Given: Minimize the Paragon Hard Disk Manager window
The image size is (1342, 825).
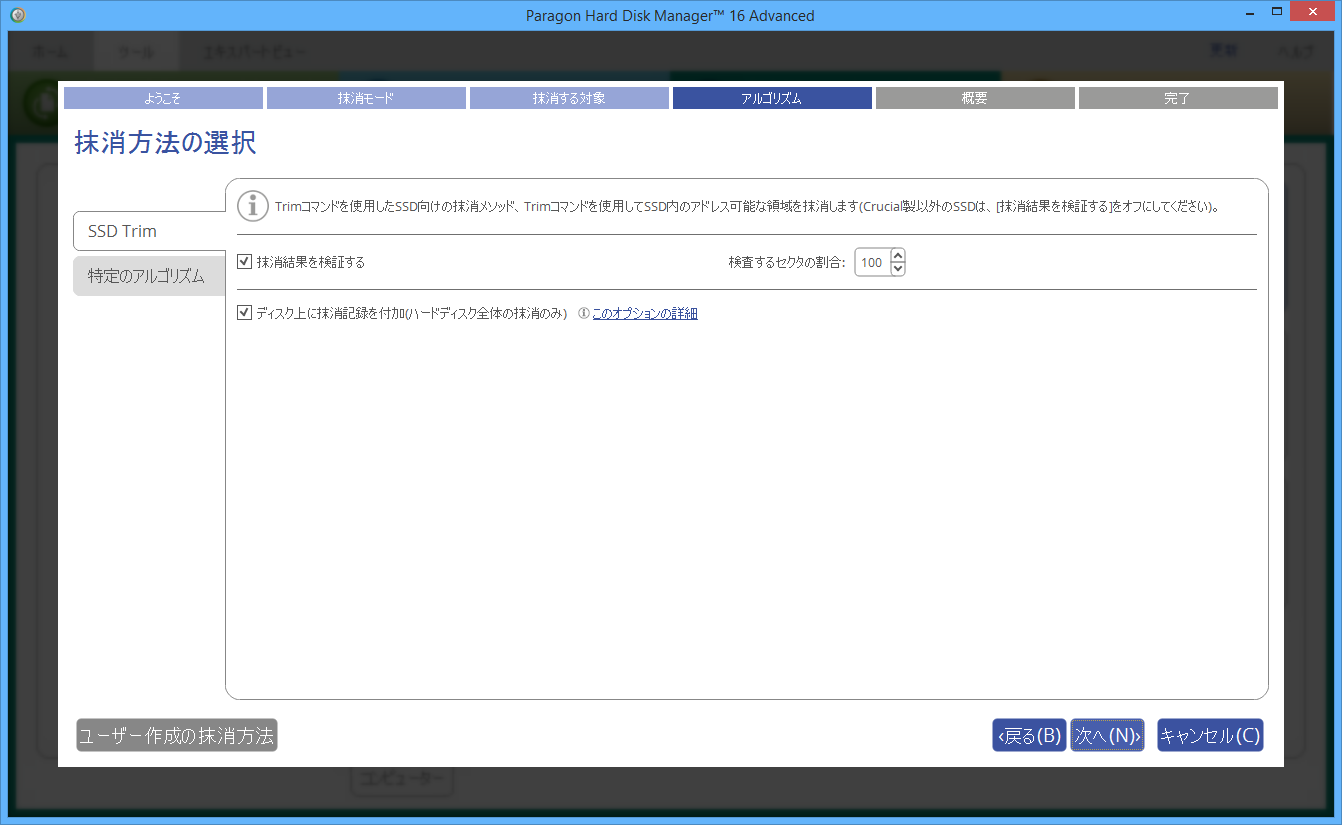Looking at the screenshot, I should pos(1250,14).
